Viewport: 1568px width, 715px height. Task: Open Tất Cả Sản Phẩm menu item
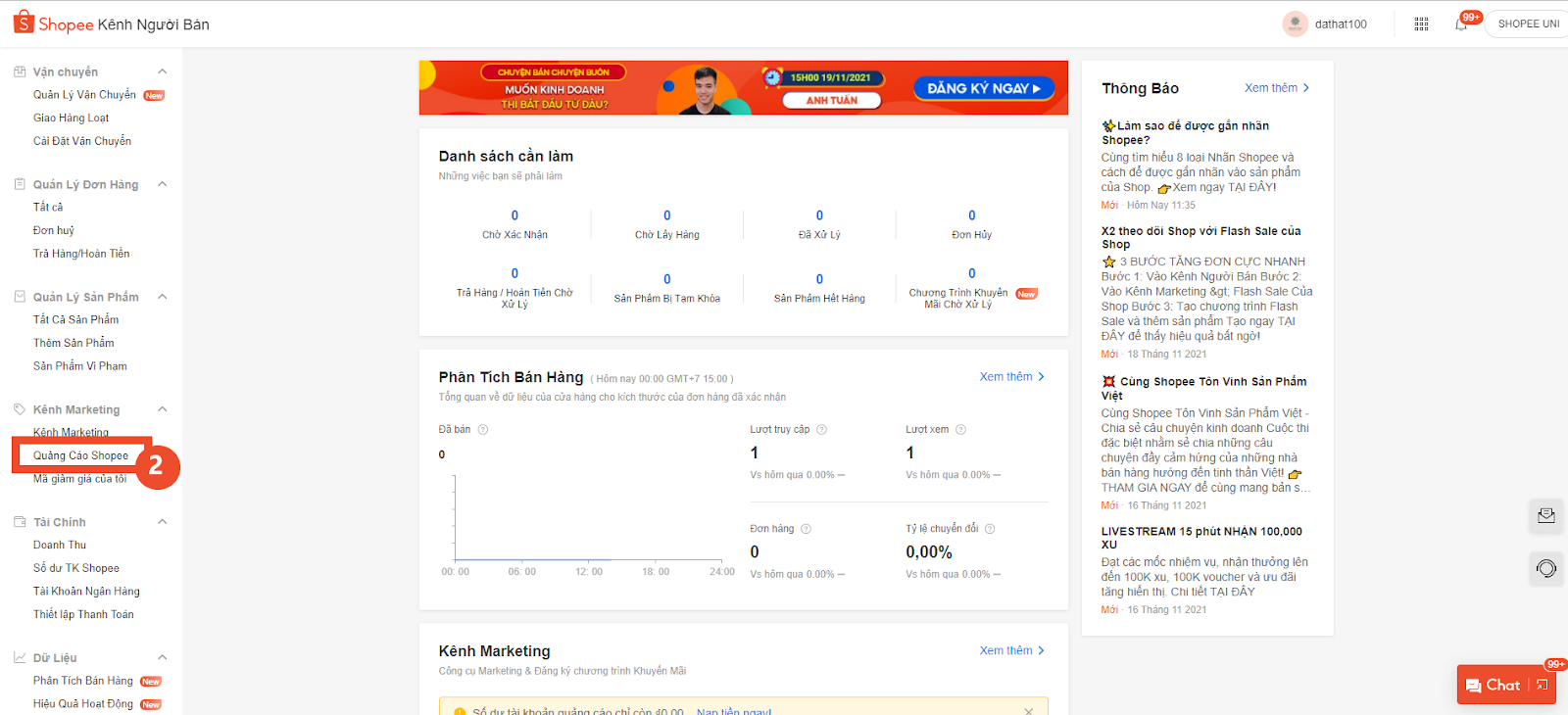[x=75, y=320]
